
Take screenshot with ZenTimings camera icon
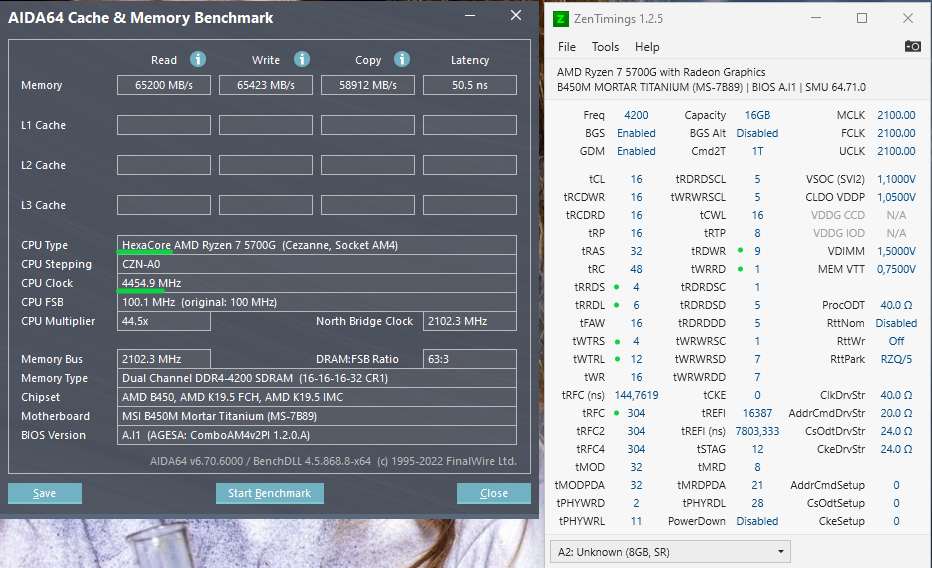click(912, 46)
